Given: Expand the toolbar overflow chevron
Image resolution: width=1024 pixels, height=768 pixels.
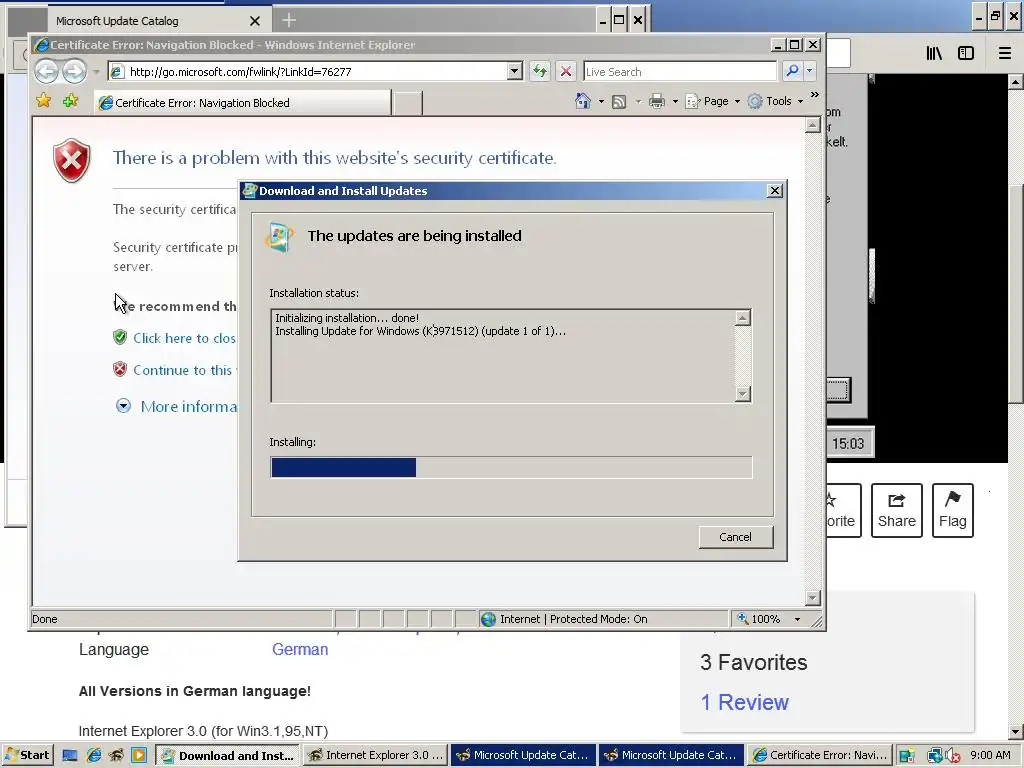Looking at the screenshot, I should click(814, 95).
